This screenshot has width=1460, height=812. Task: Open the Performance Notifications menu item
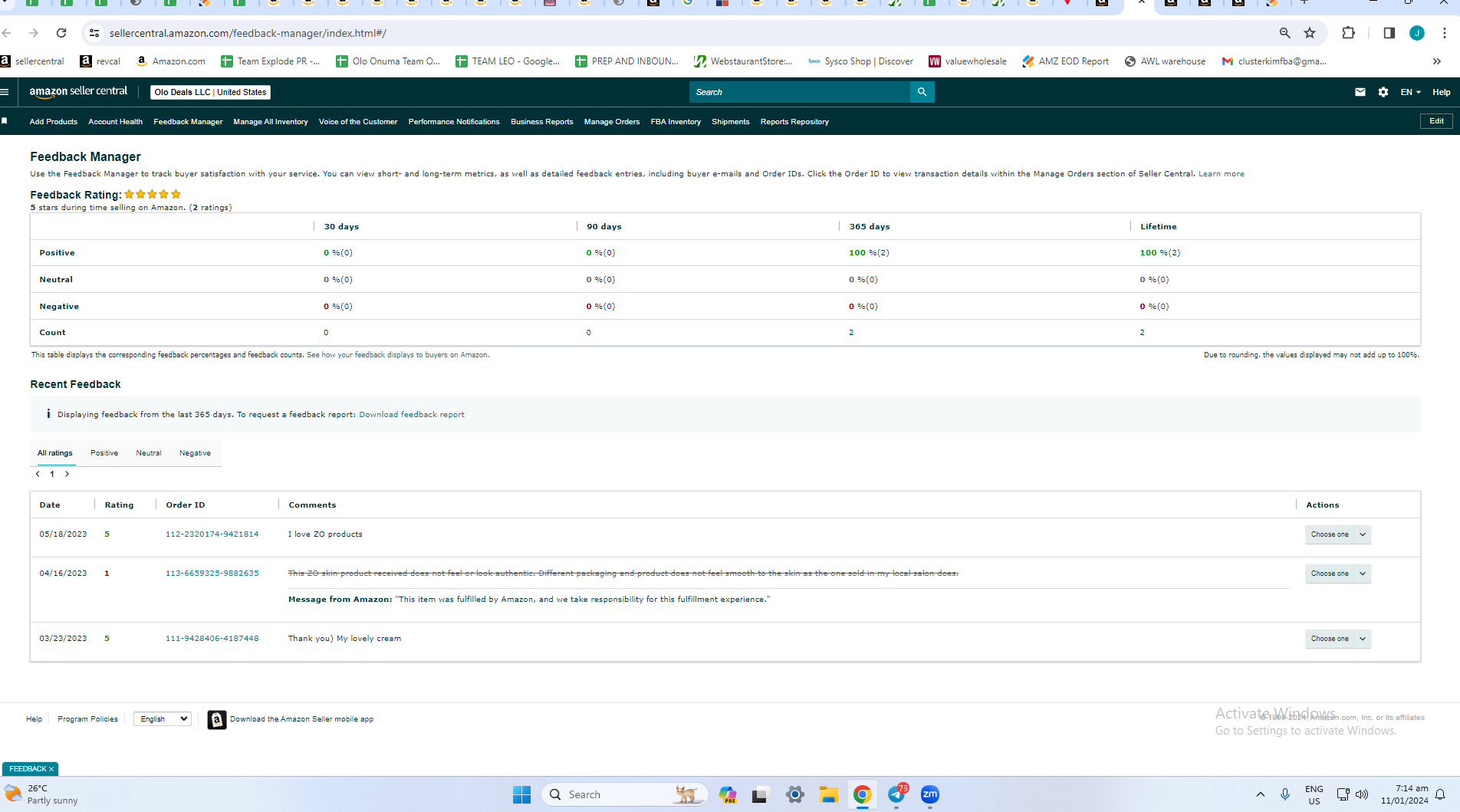tap(454, 122)
